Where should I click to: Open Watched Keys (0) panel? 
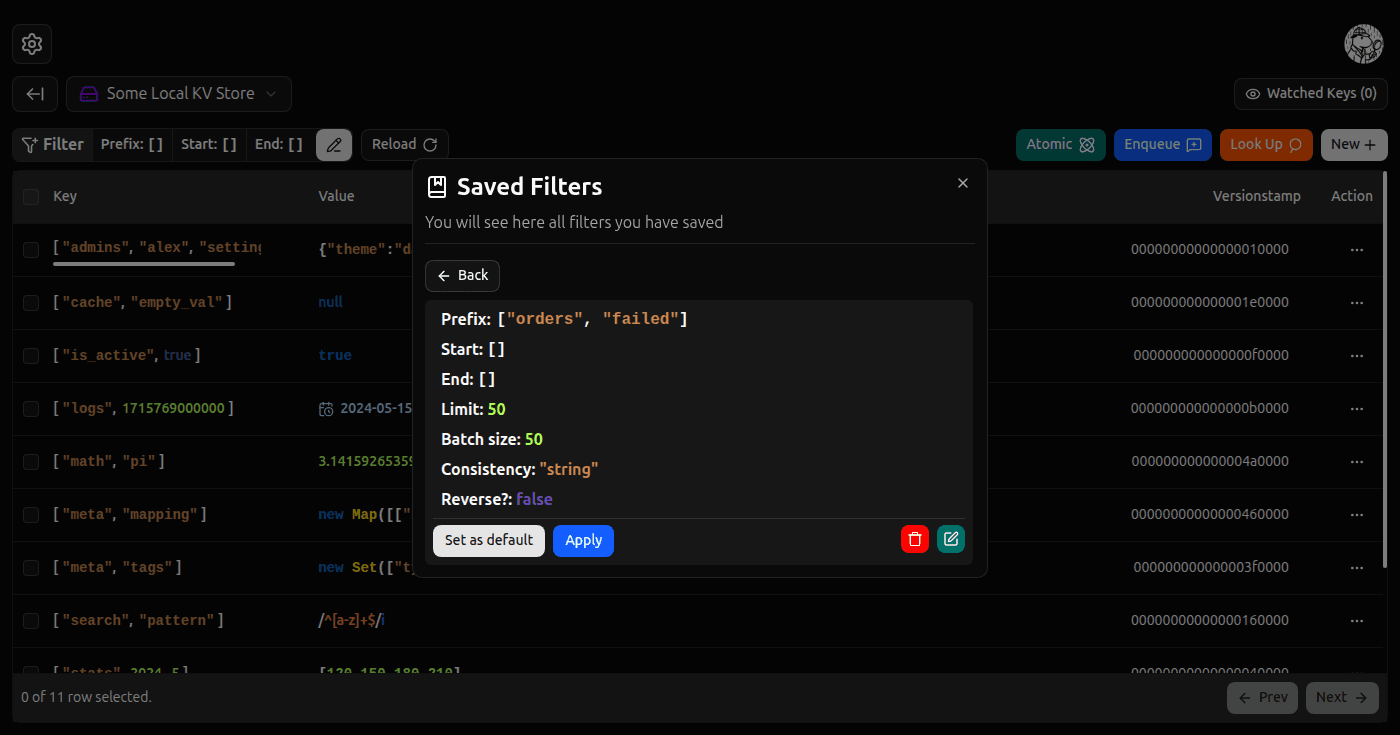[x=1311, y=94]
